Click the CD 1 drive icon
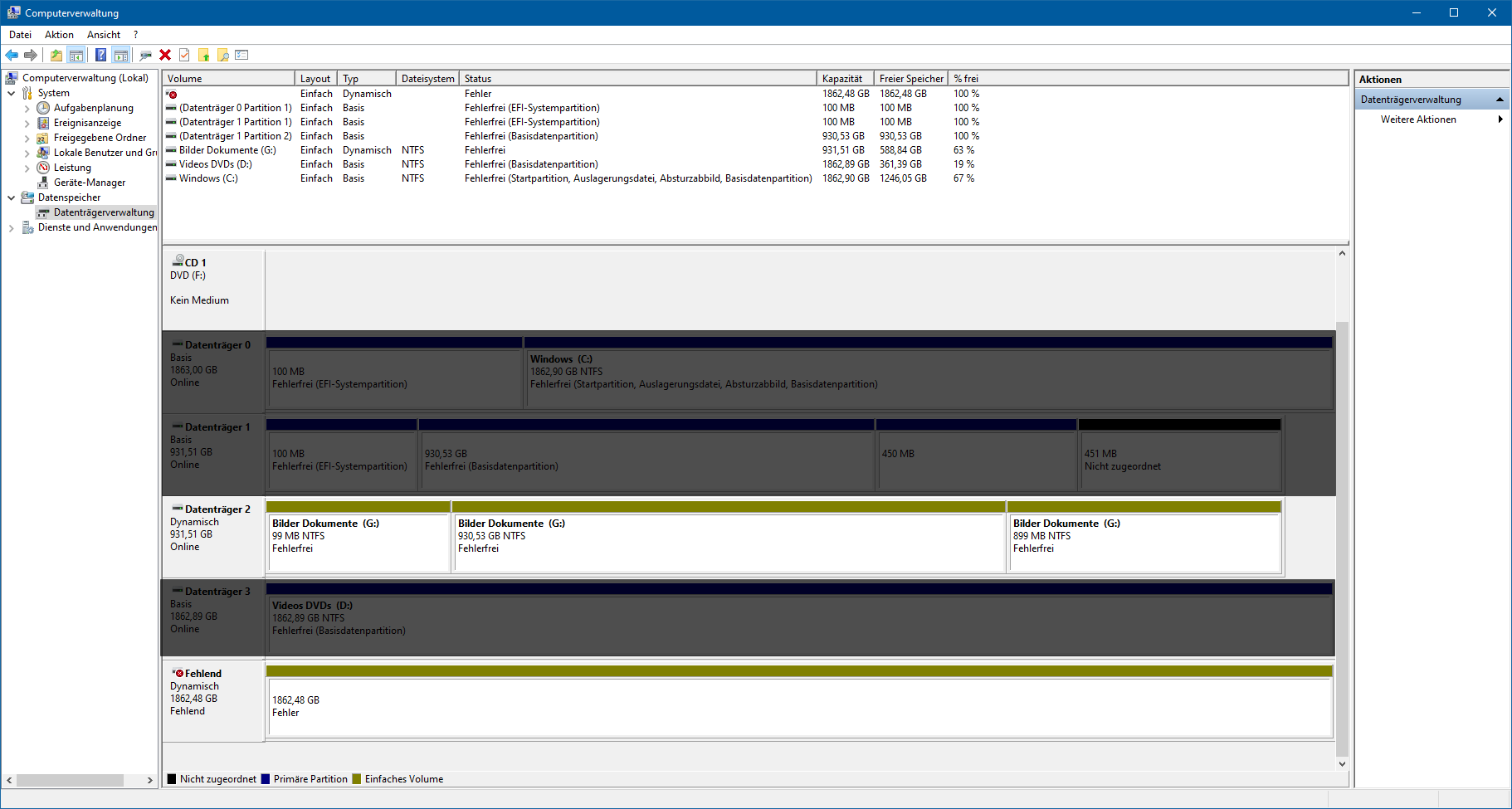Screen dimensions: 1512x809 click(178, 261)
